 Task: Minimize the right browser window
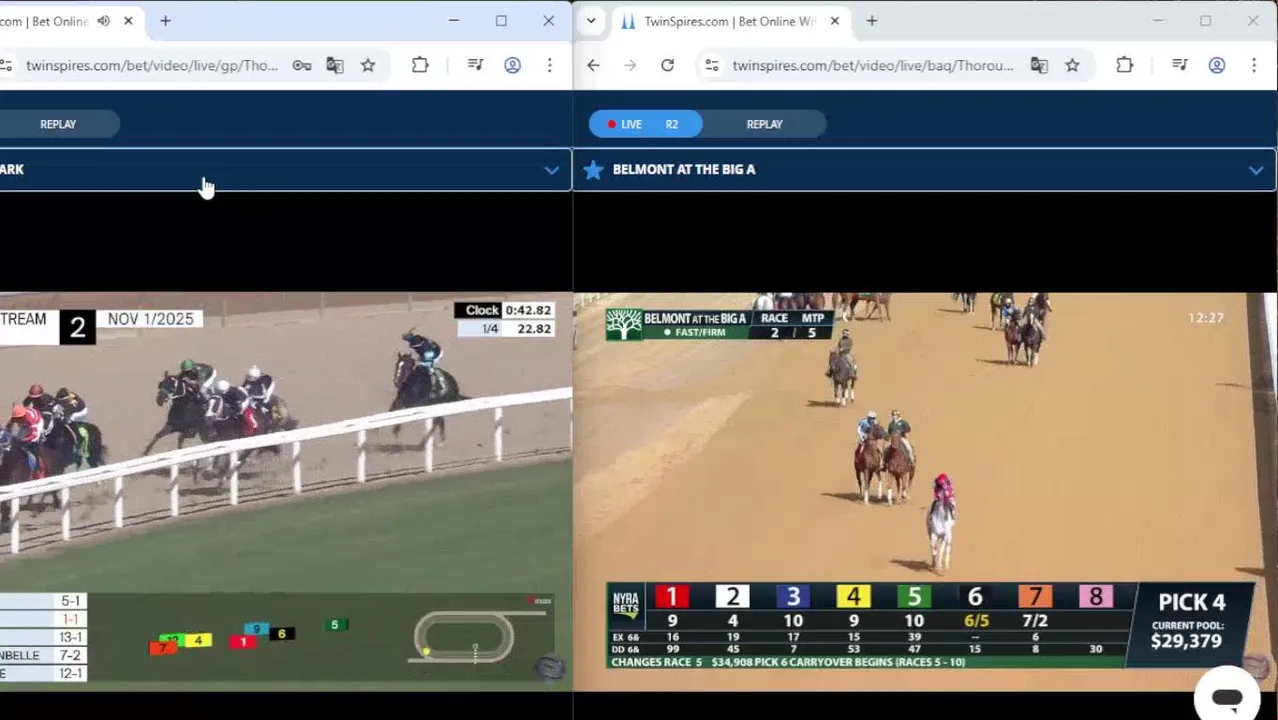tap(1158, 21)
